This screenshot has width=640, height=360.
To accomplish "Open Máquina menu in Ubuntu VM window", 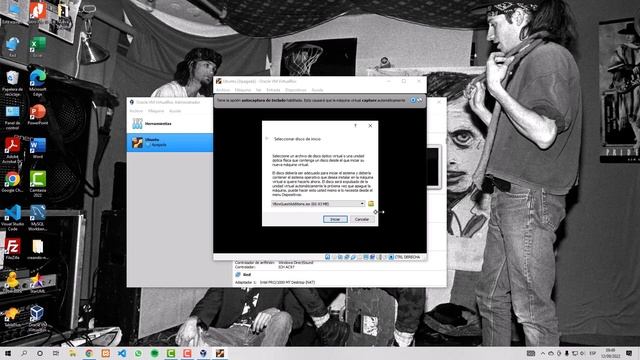I will click(x=242, y=90).
